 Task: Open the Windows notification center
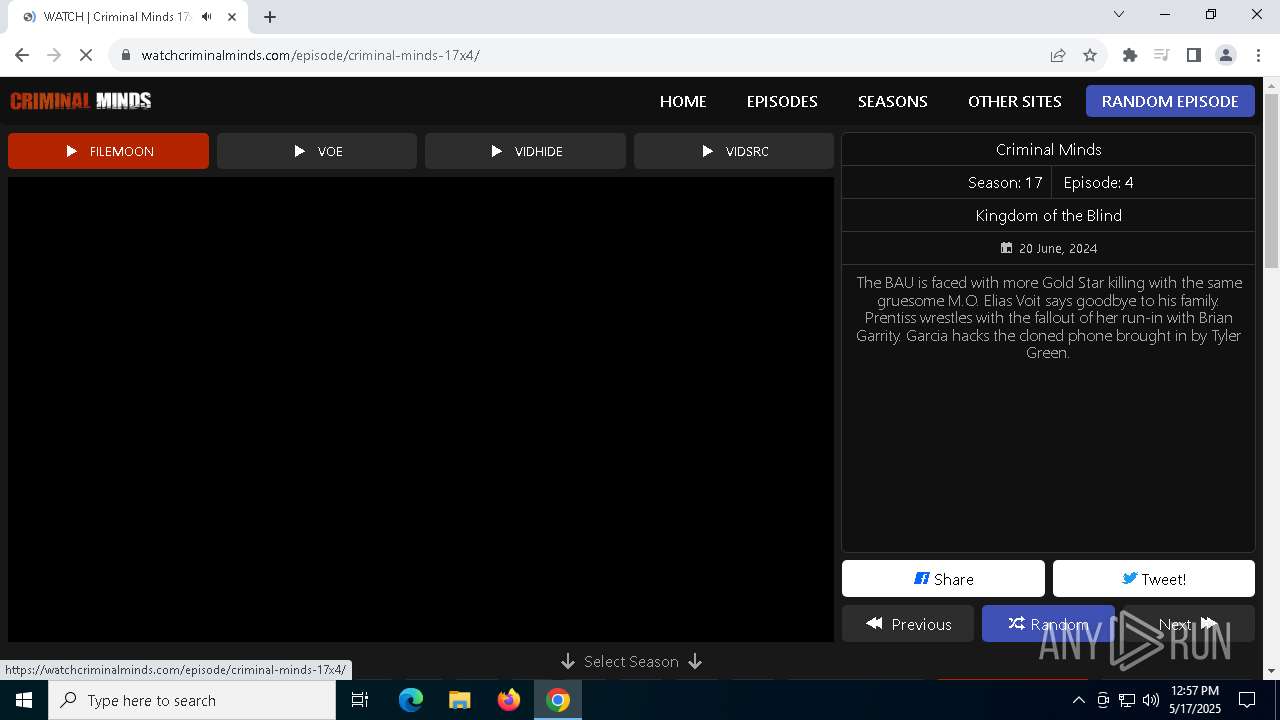(1247, 700)
